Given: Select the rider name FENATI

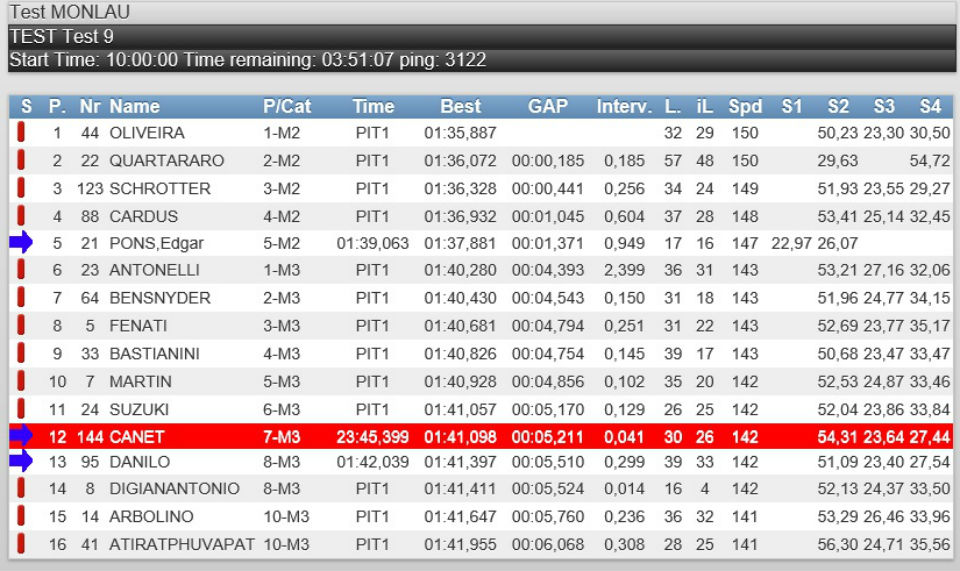Looking at the screenshot, I should coord(138,326).
